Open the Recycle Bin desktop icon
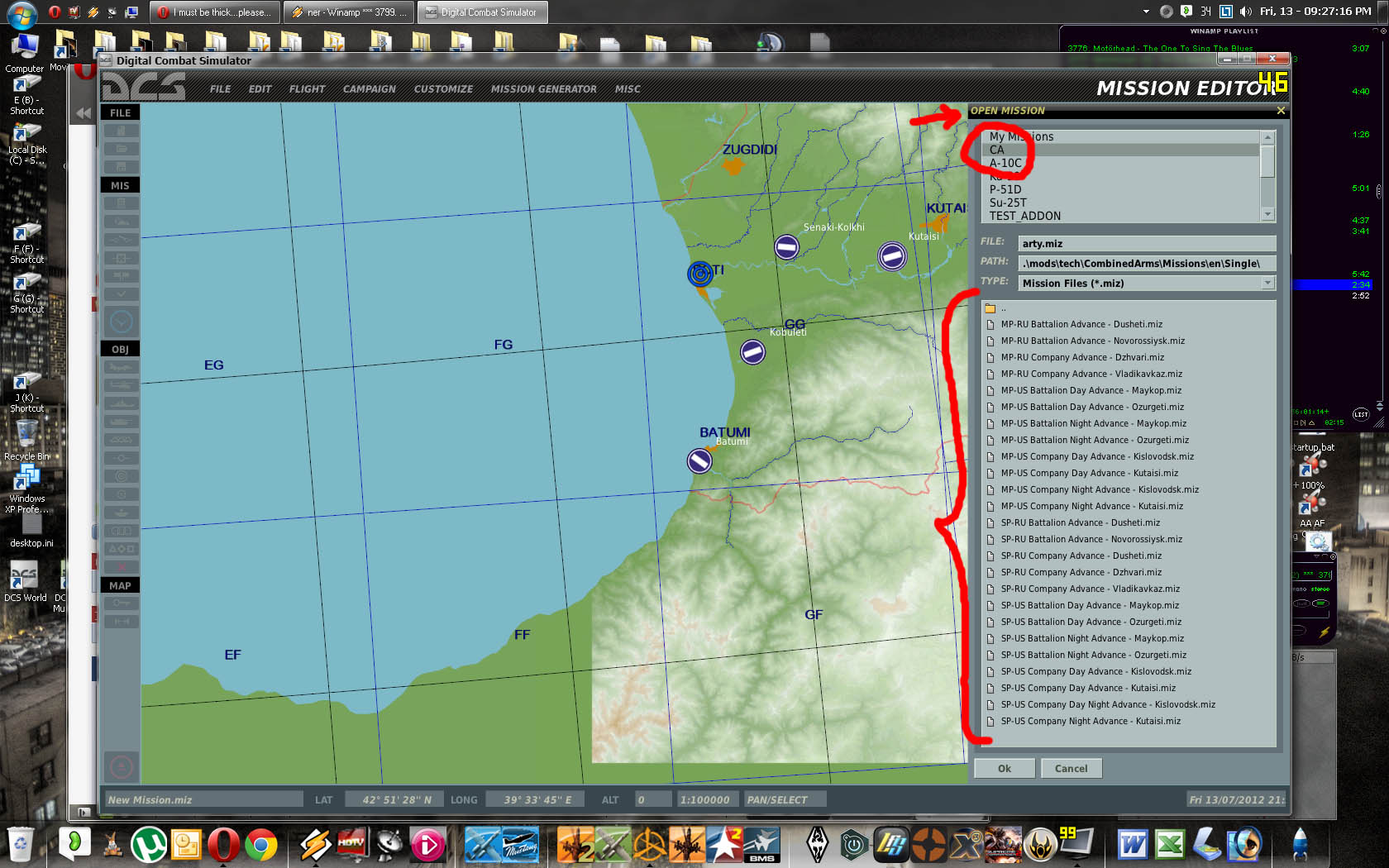Screen dimensions: 1389x868 point(26,440)
